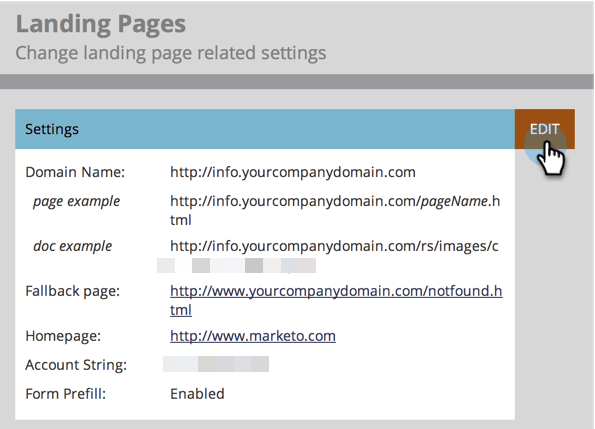
Task: Click the Fallback page label
Action: pos(72,291)
